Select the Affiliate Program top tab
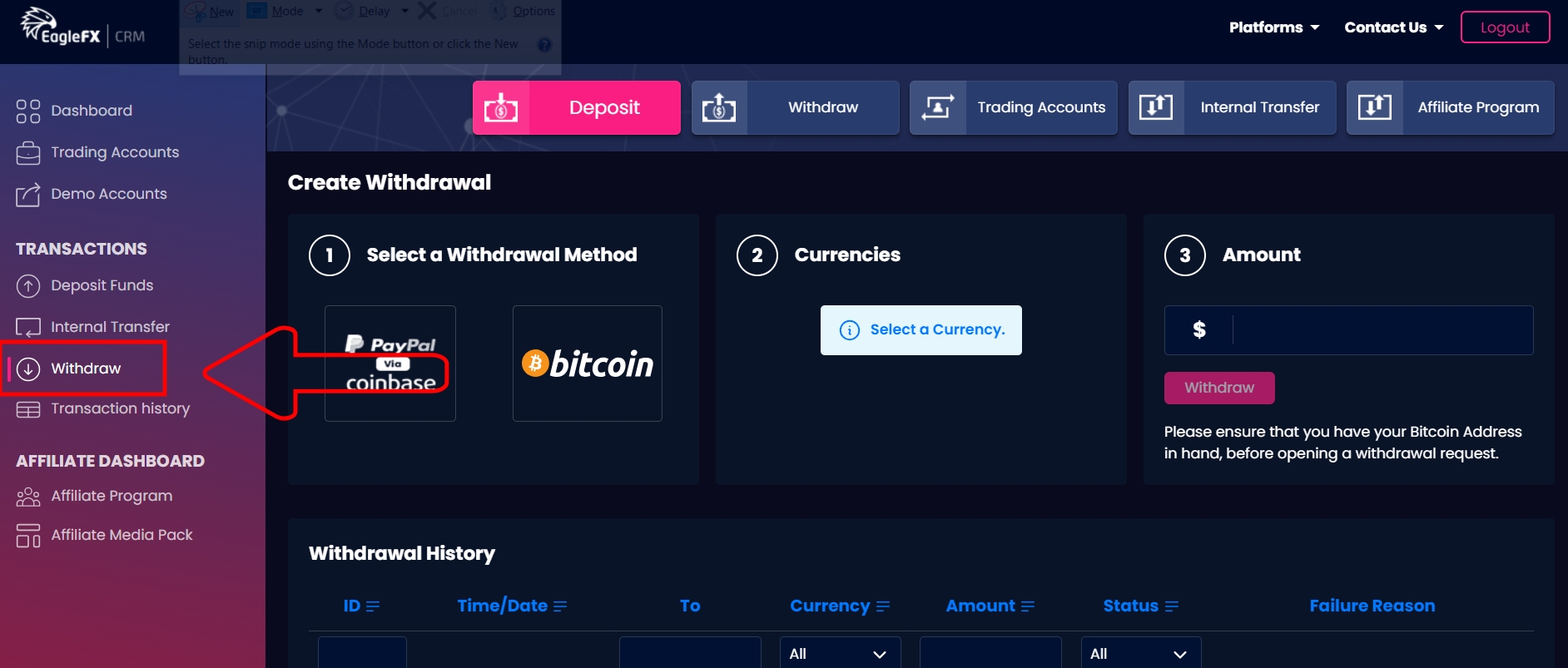 tap(1450, 107)
